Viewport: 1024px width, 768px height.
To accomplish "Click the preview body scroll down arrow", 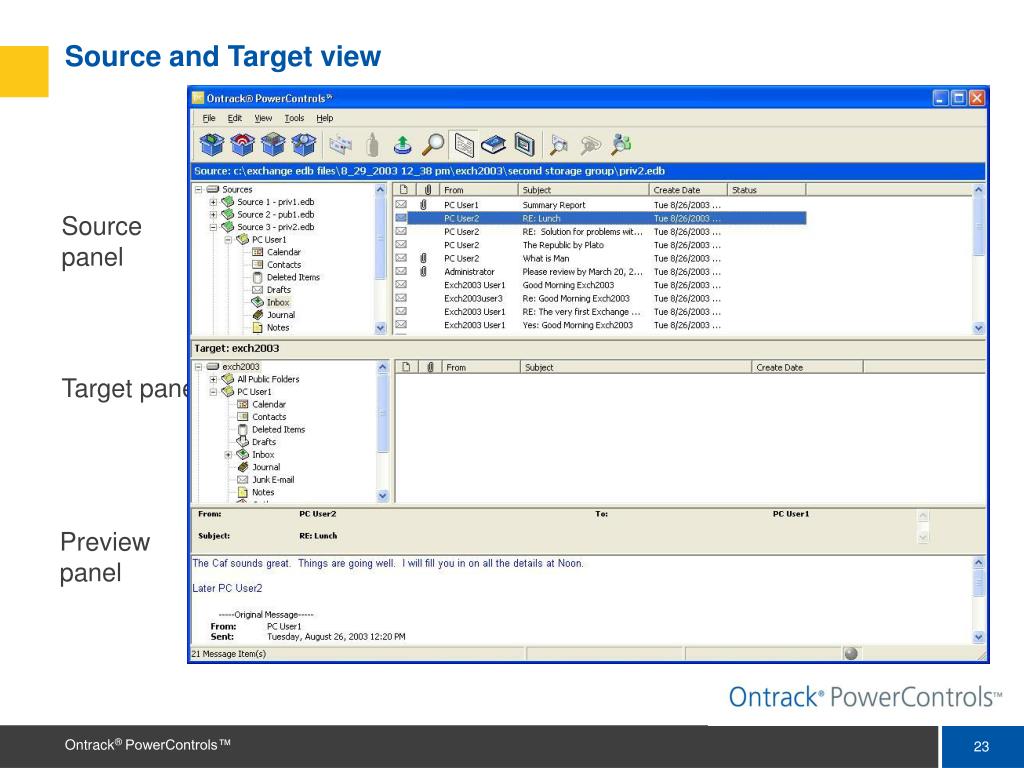I will [978, 637].
